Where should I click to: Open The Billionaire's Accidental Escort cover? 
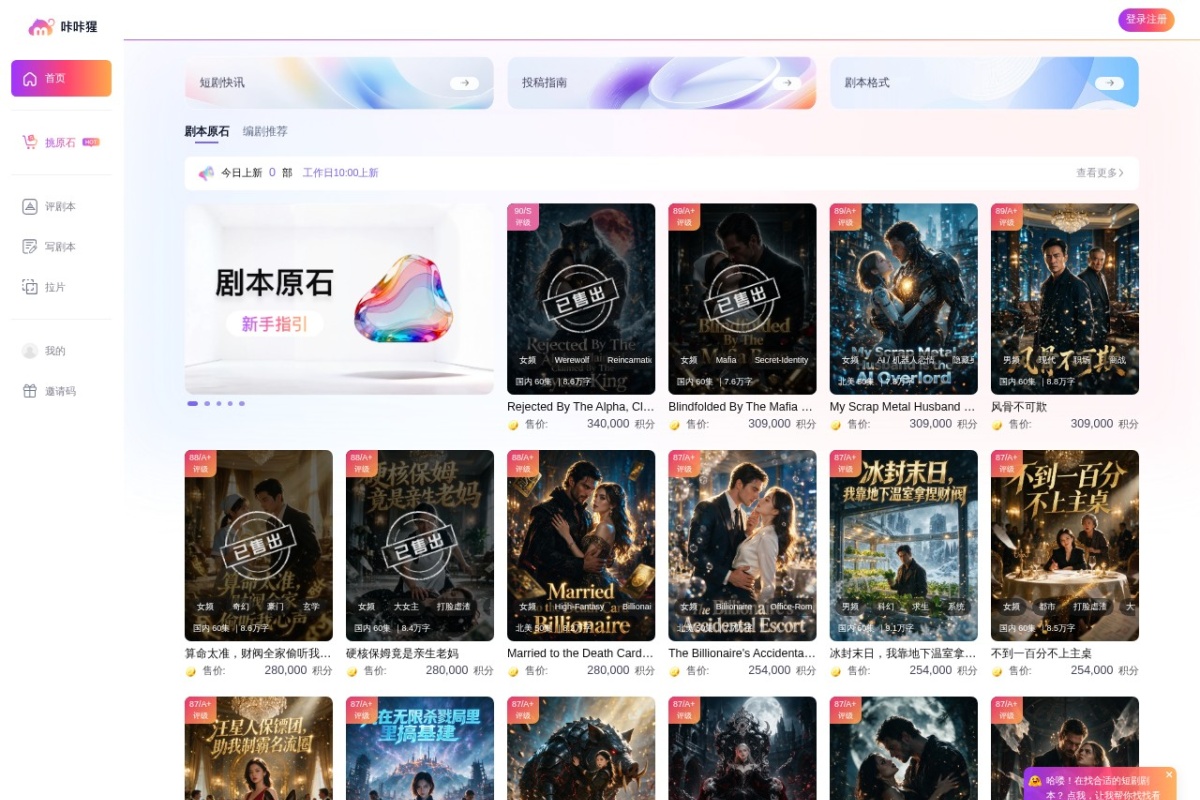pos(742,545)
